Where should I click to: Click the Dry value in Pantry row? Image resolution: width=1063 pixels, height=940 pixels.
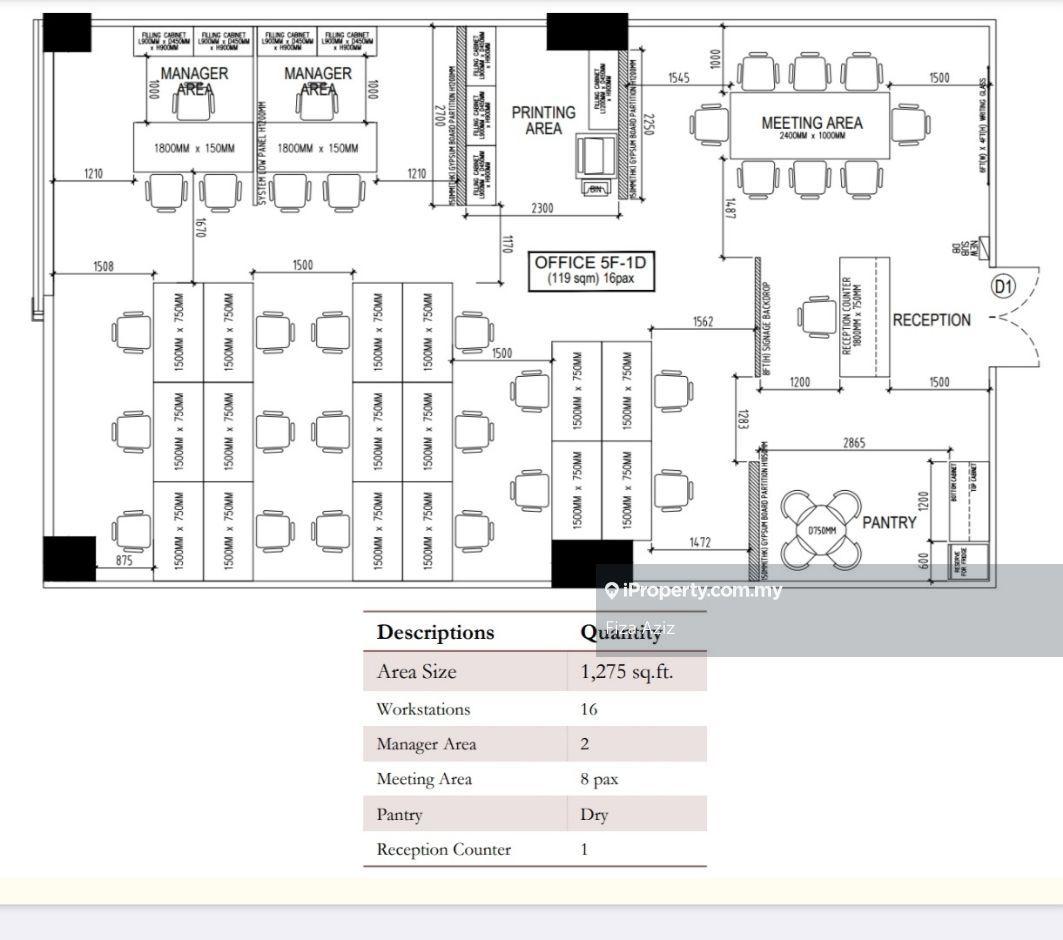click(x=594, y=814)
